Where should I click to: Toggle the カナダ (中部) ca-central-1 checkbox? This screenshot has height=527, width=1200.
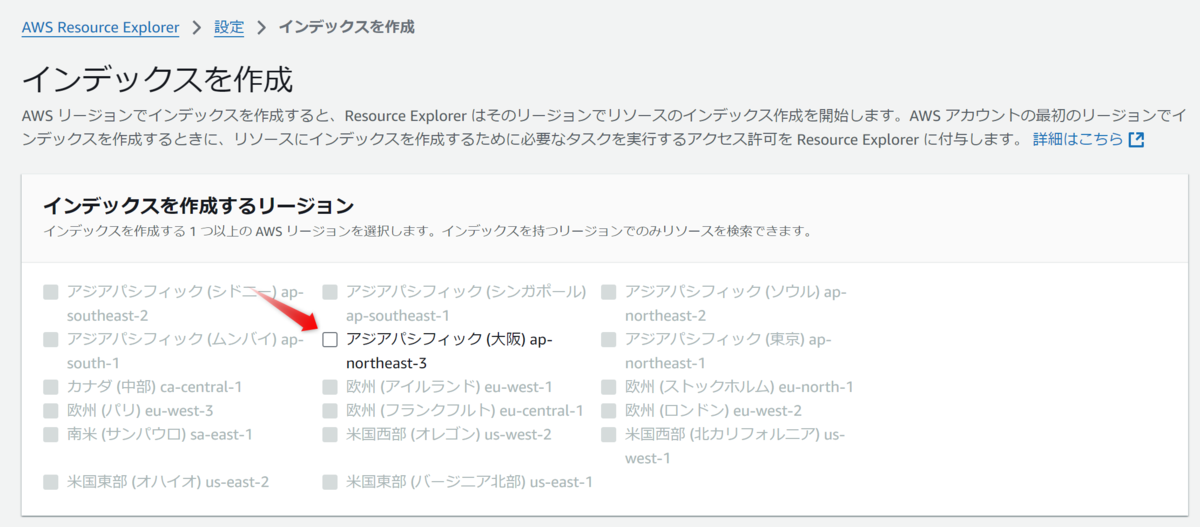[51, 387]
